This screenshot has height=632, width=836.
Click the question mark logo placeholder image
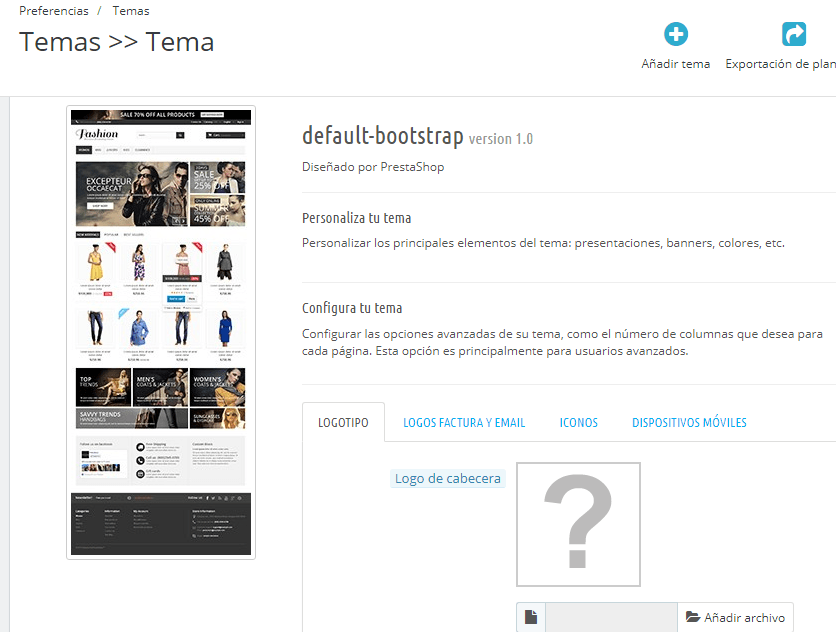point(578,524)
